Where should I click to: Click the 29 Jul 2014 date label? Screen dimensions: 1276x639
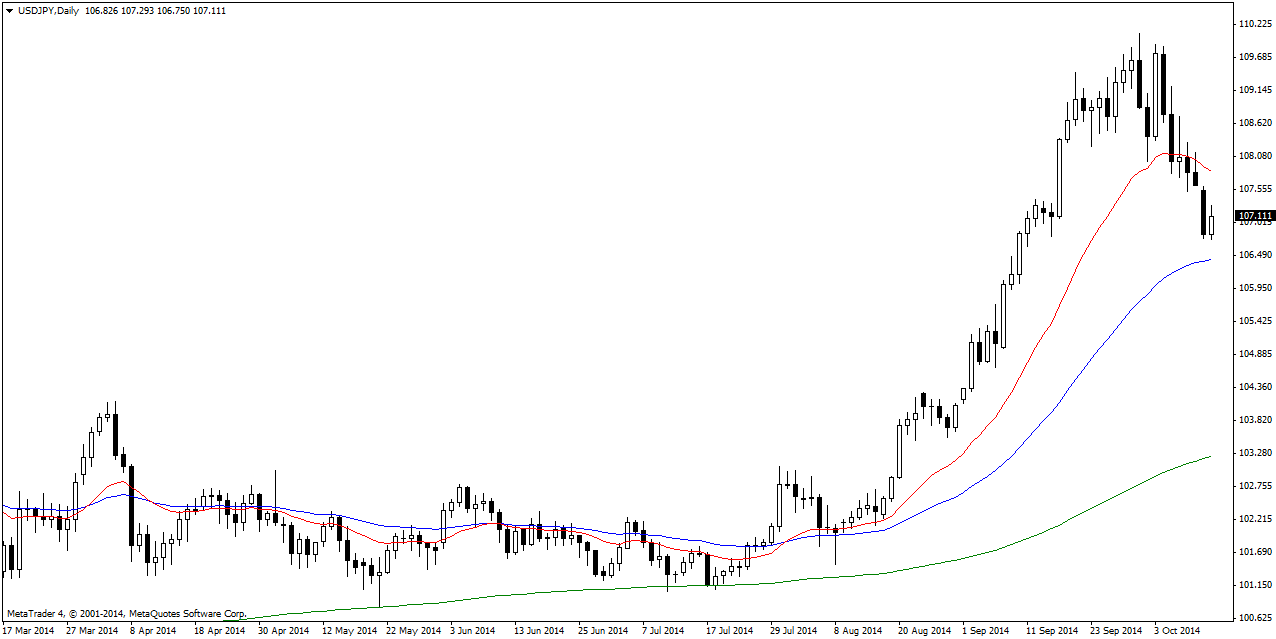[793, 631]
